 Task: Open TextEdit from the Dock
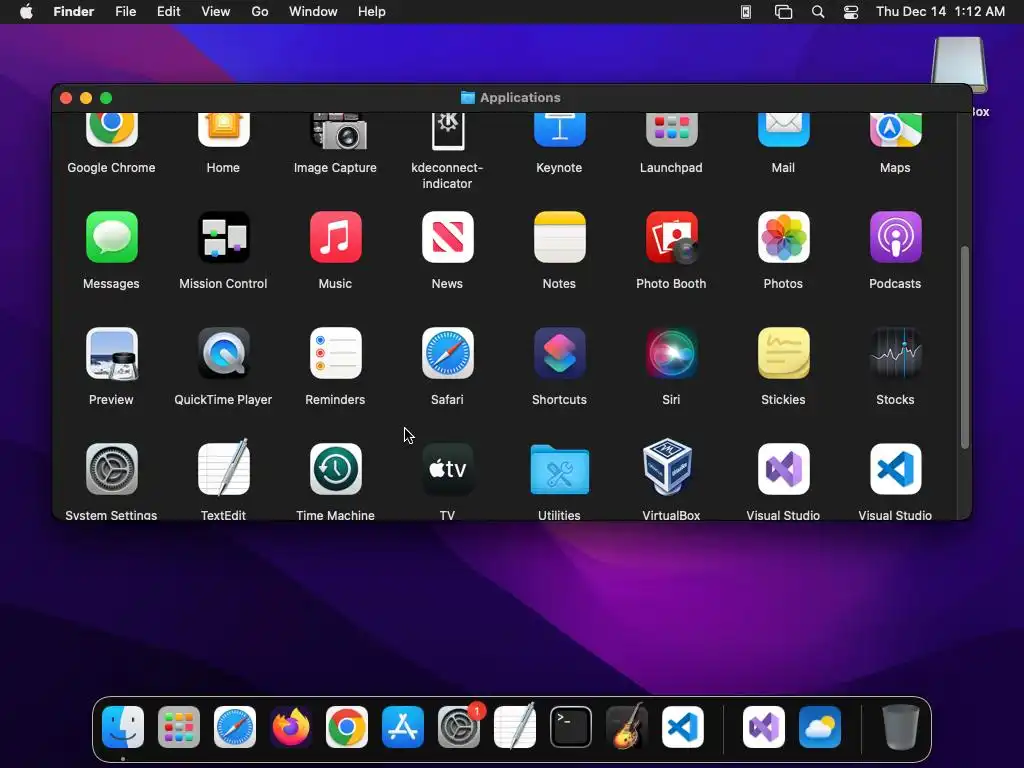[515, 726]
